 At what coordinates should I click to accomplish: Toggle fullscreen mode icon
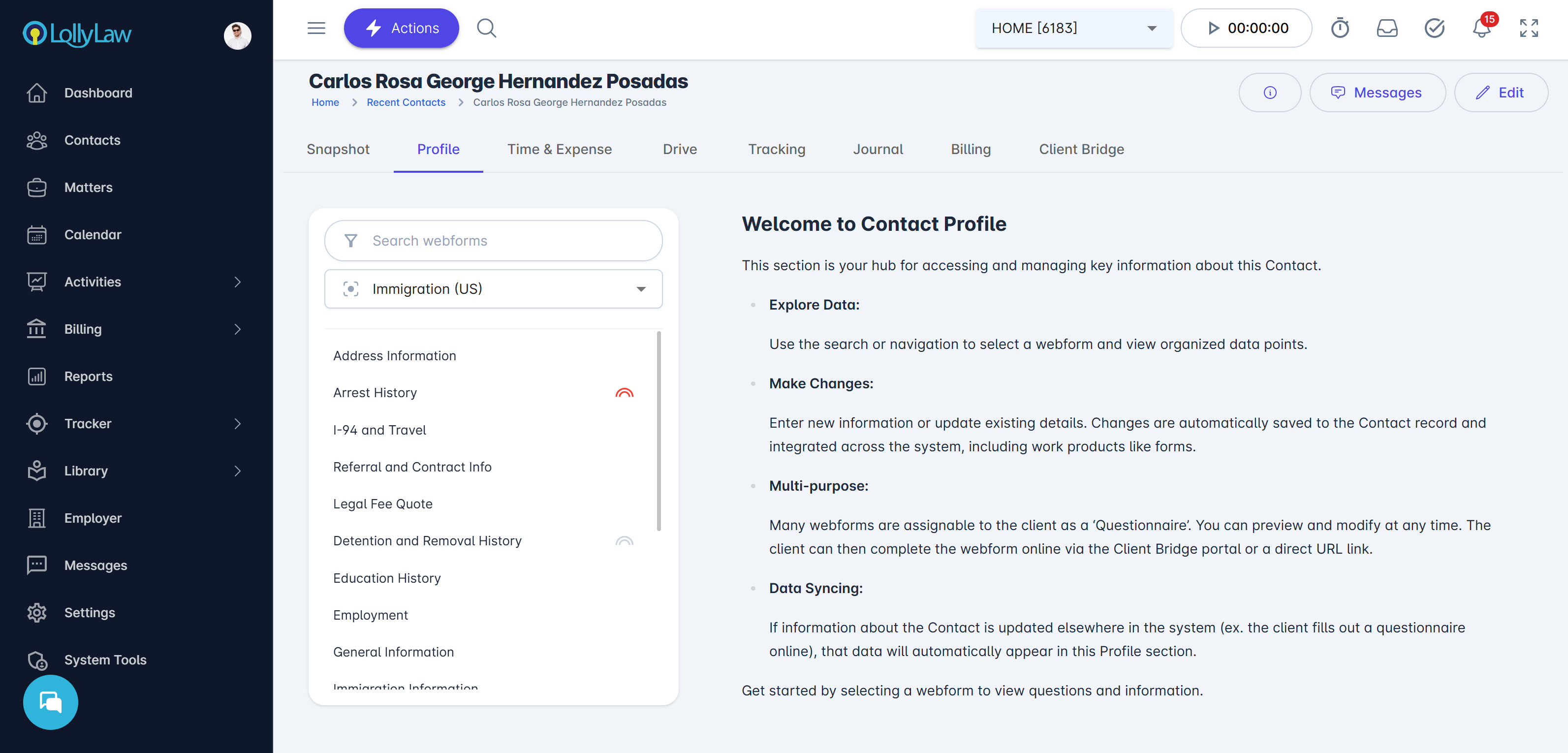1529,28
